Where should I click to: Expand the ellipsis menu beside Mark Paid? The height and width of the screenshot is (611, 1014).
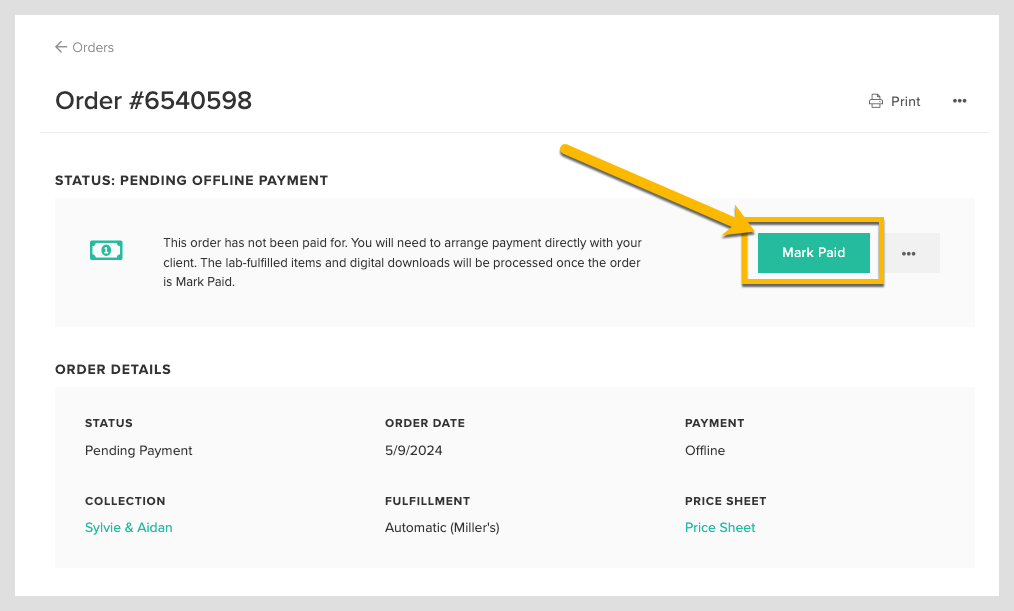(908, 253)
